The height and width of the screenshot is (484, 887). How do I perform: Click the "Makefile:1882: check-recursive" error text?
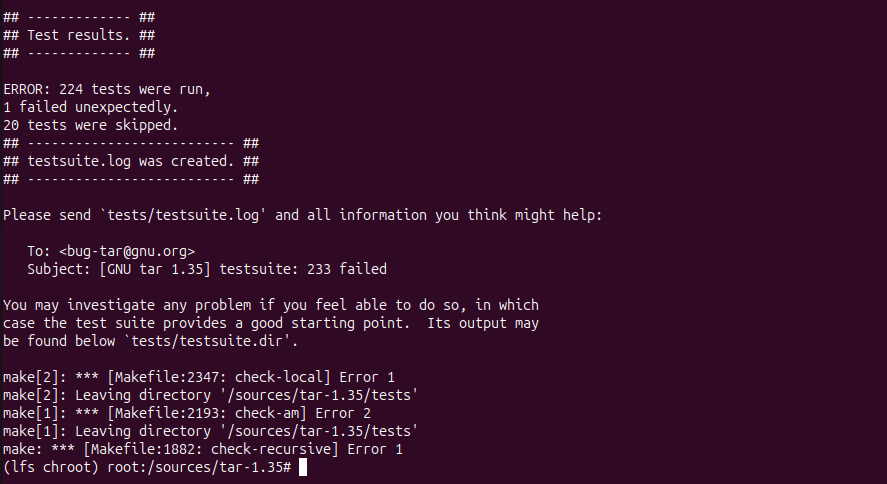coord(200,449)
